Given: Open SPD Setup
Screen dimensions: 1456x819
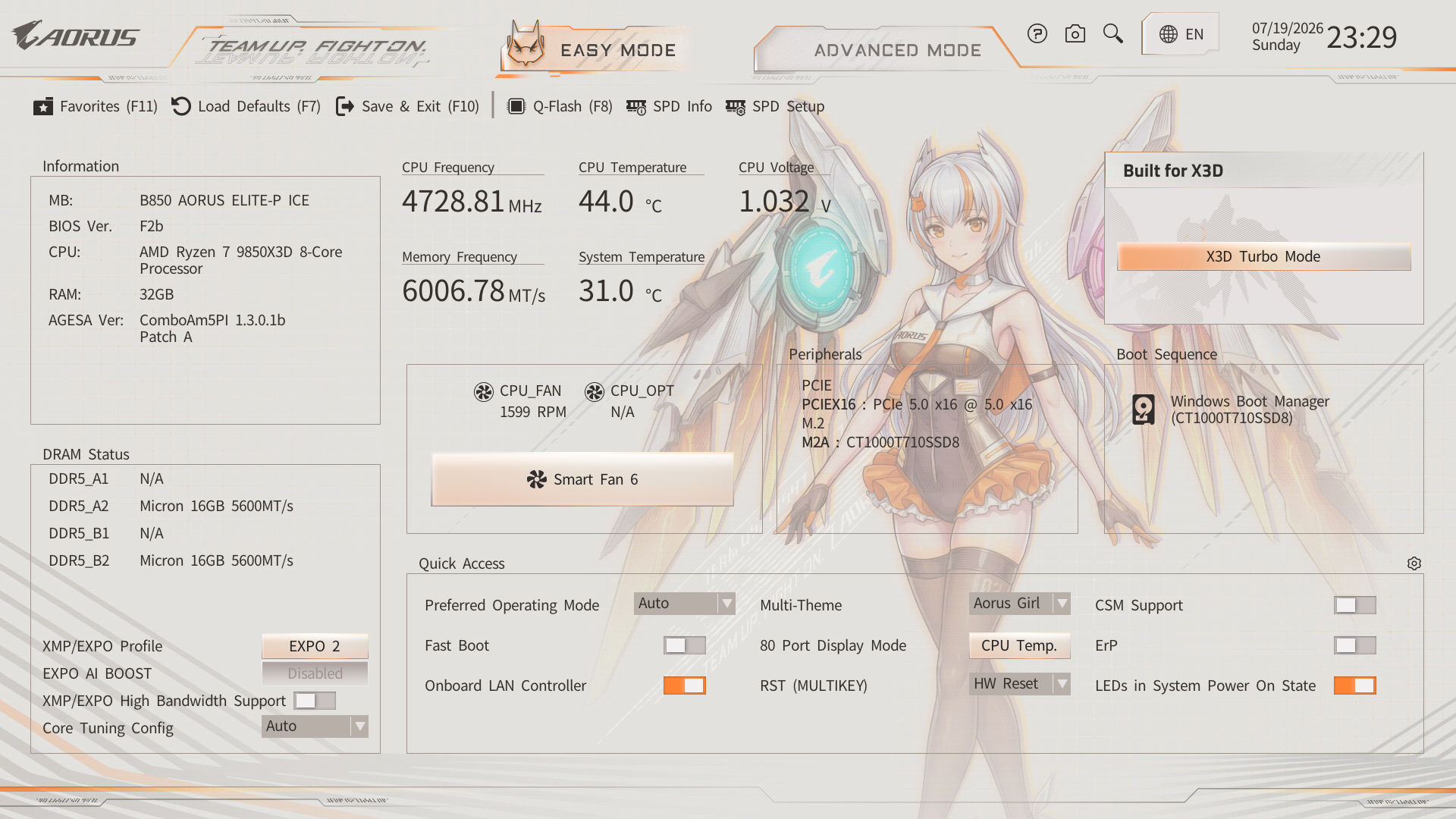Looking at the screenshot, I should [775, 106].
